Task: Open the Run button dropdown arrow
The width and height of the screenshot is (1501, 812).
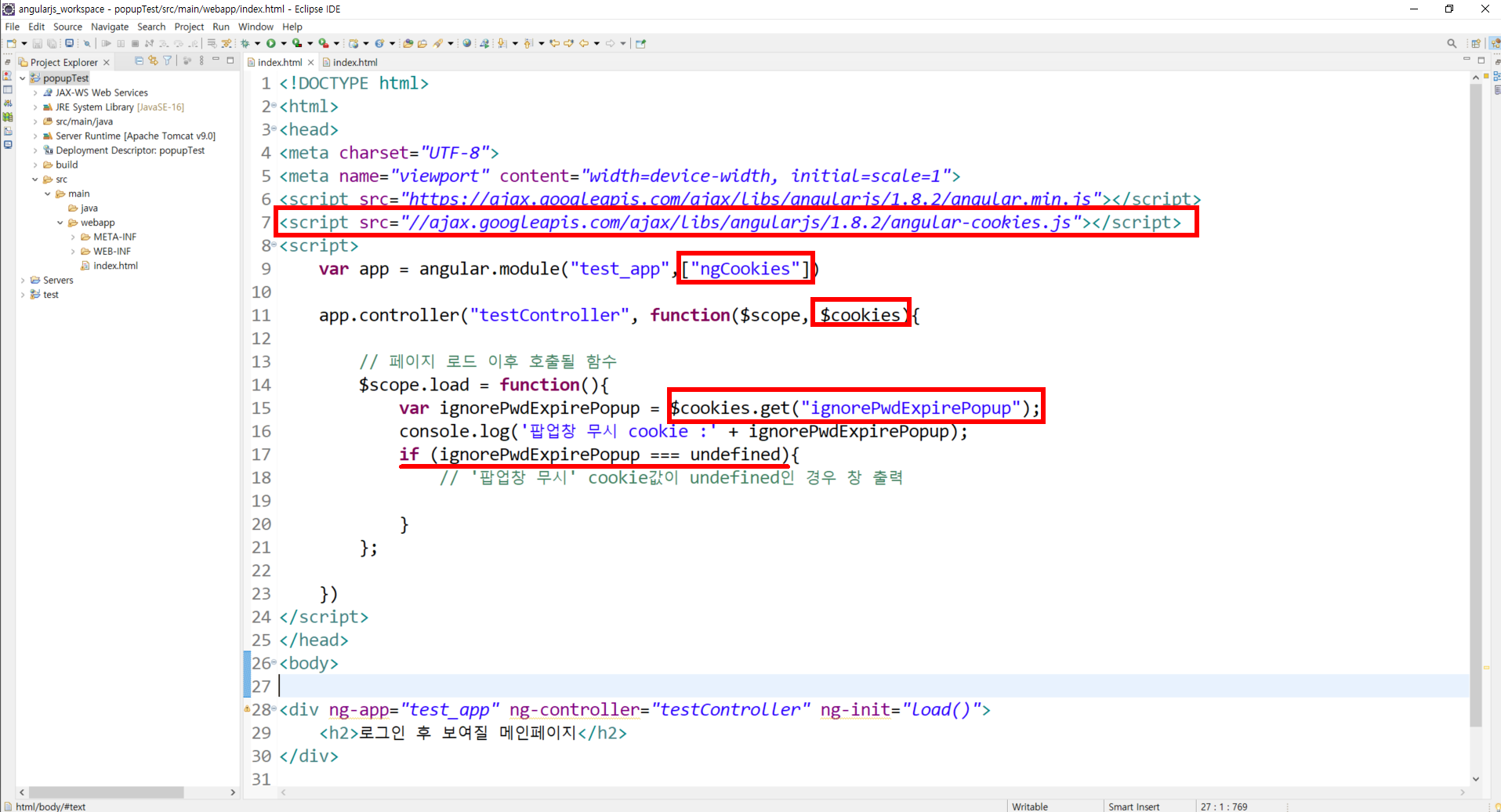Action: [283, 43]
